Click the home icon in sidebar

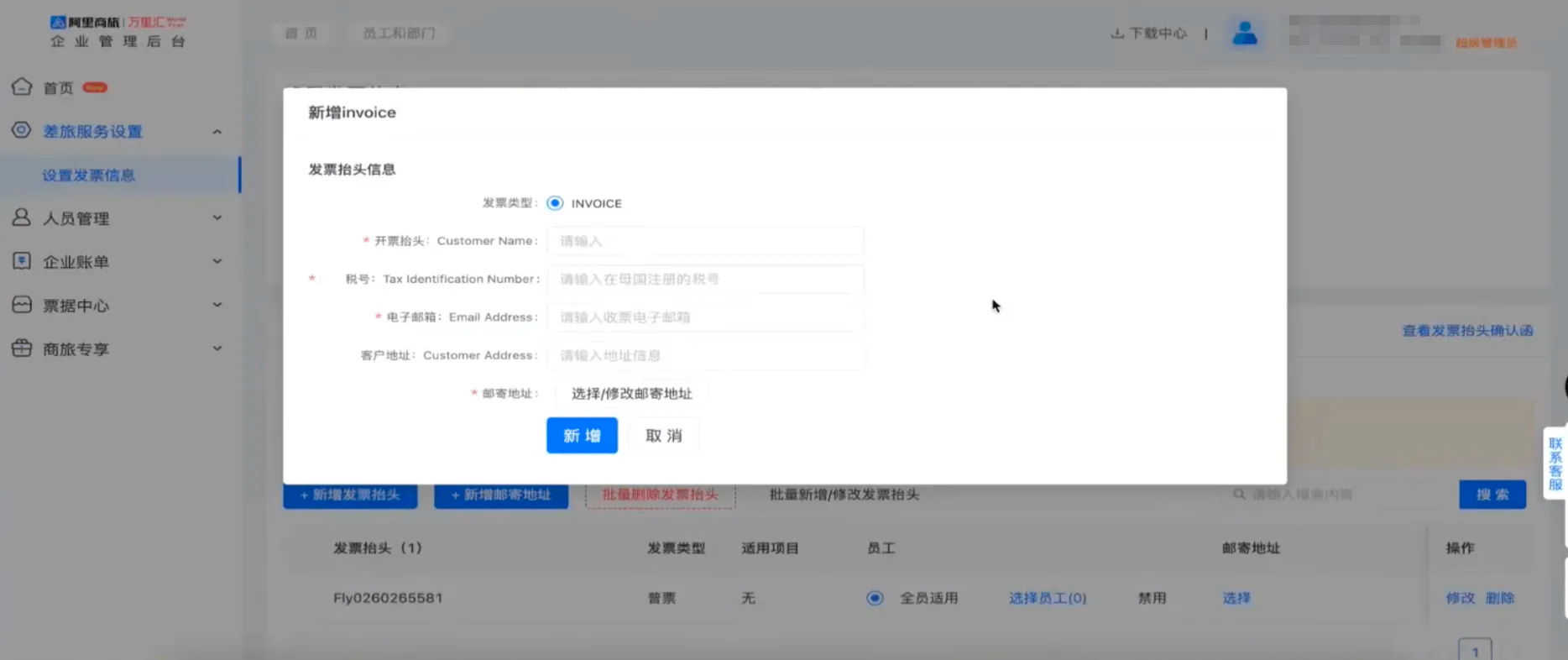22,86
